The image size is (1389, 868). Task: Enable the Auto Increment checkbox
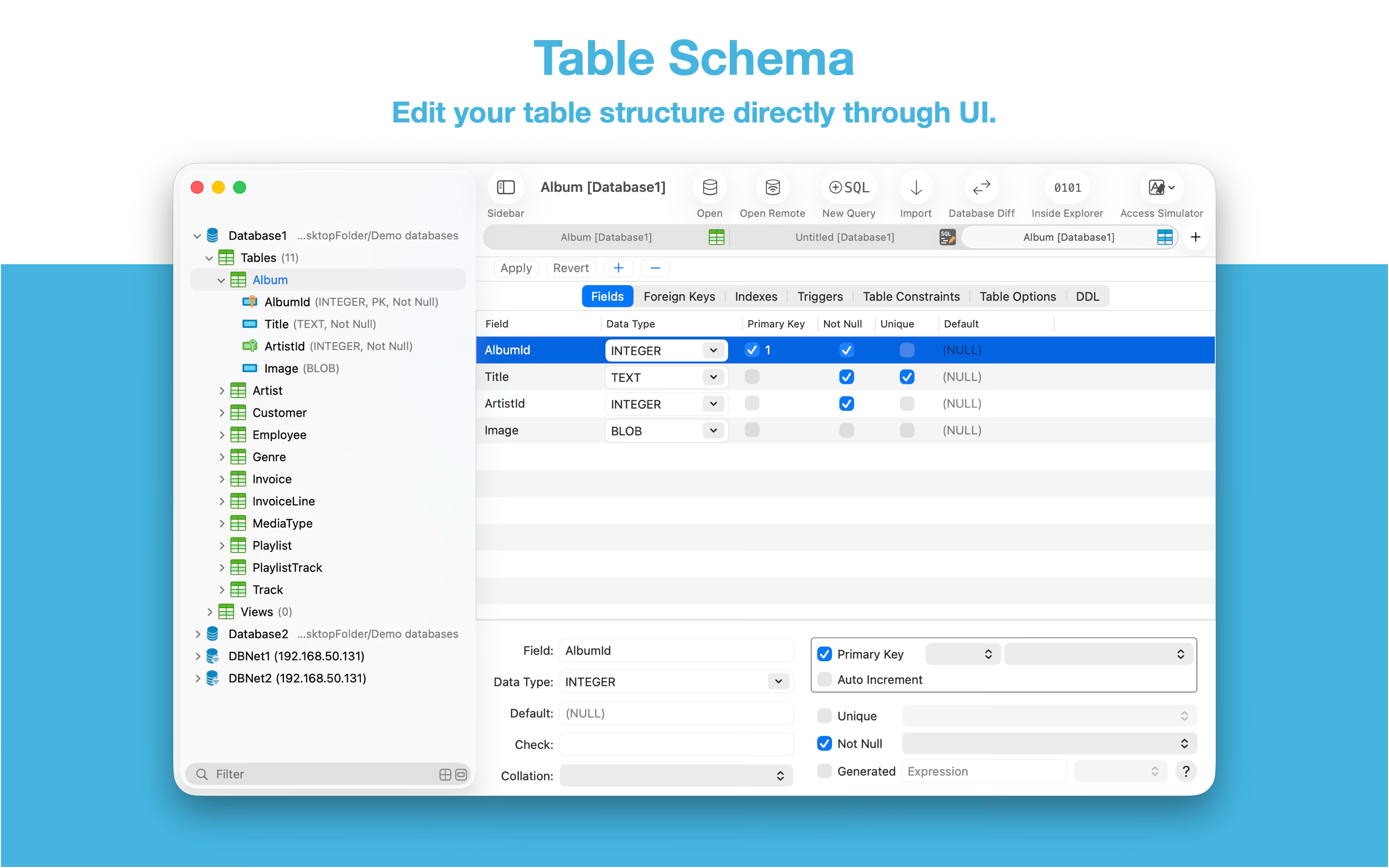(x=825, y=680)
